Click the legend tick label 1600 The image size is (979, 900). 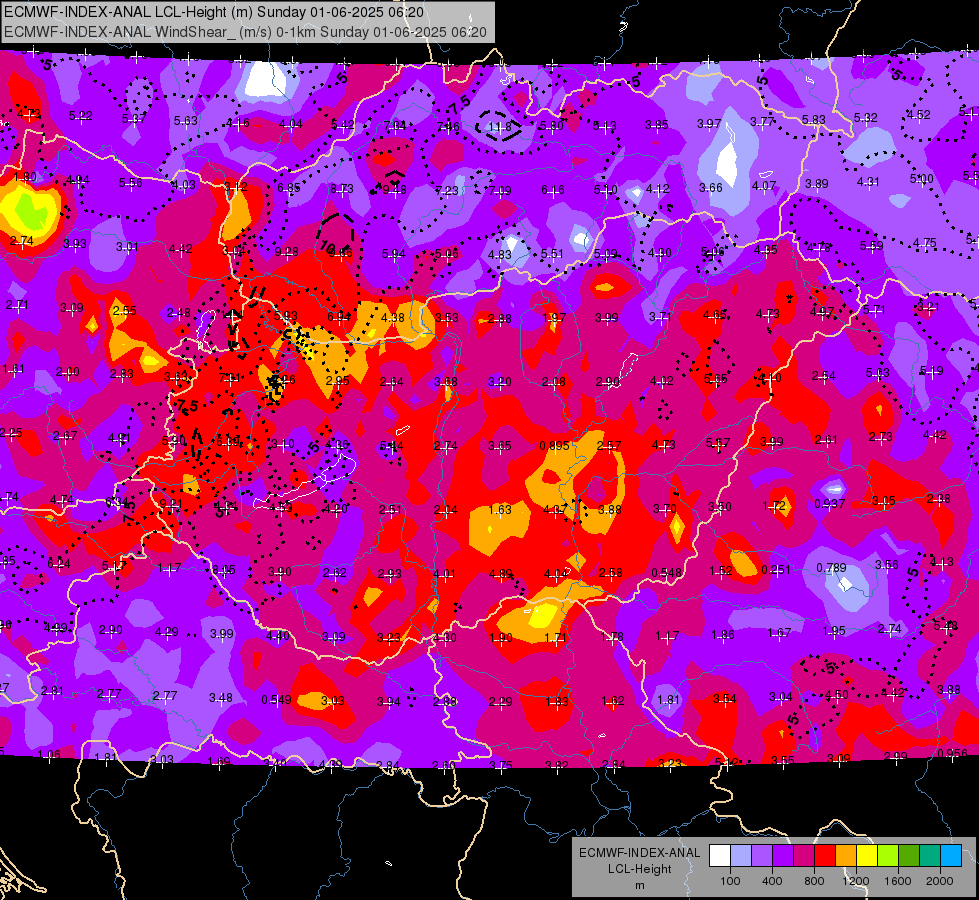[x=897, y=881]
